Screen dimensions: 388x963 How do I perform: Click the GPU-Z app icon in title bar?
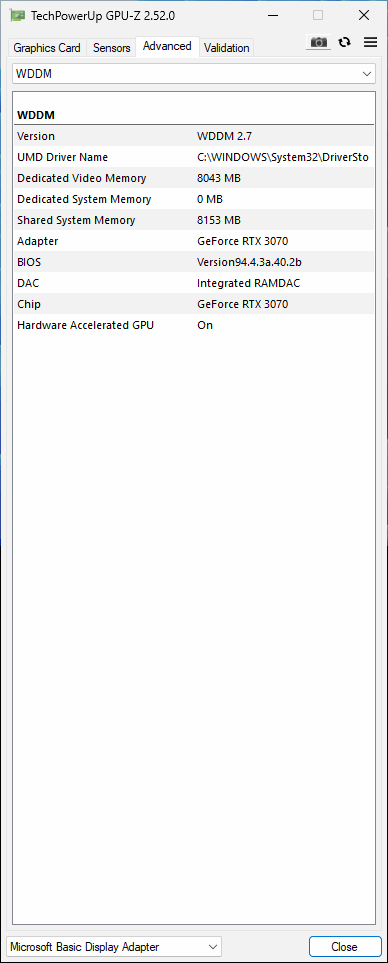[x=17, y=16]
